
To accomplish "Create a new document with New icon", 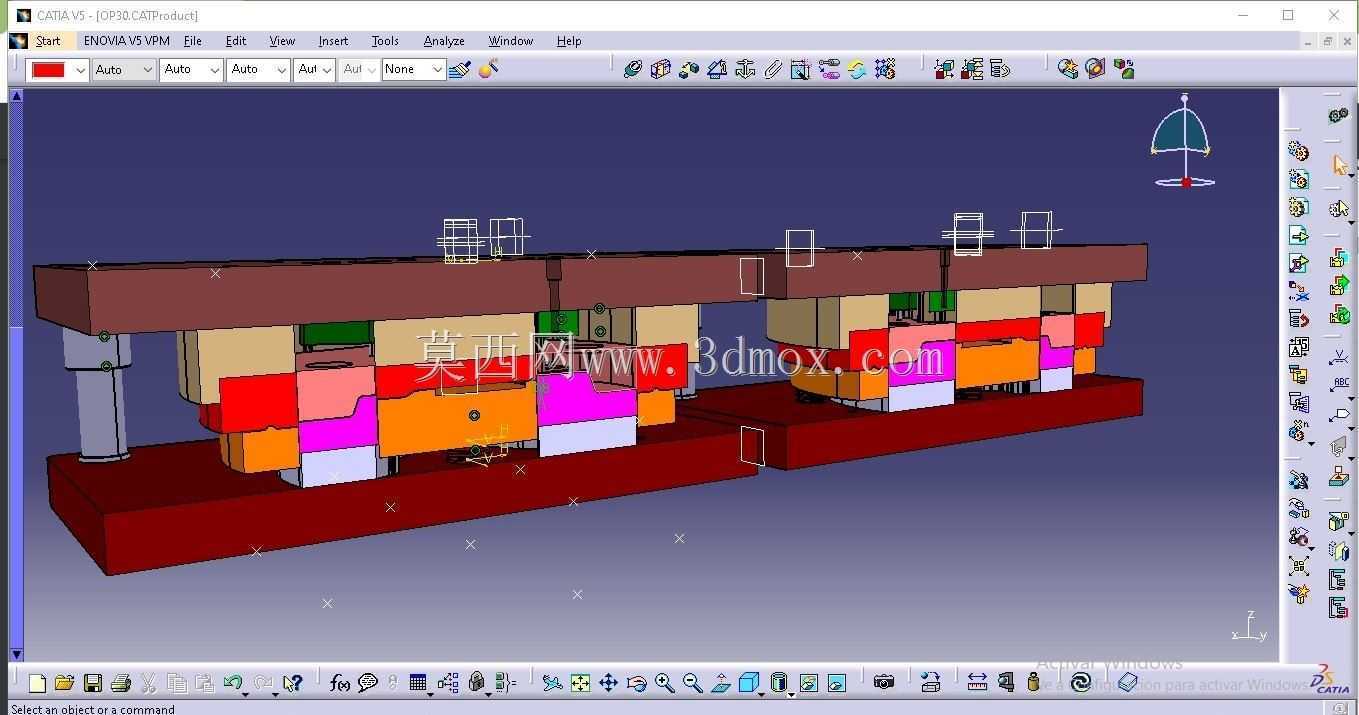I will (37, 683).
